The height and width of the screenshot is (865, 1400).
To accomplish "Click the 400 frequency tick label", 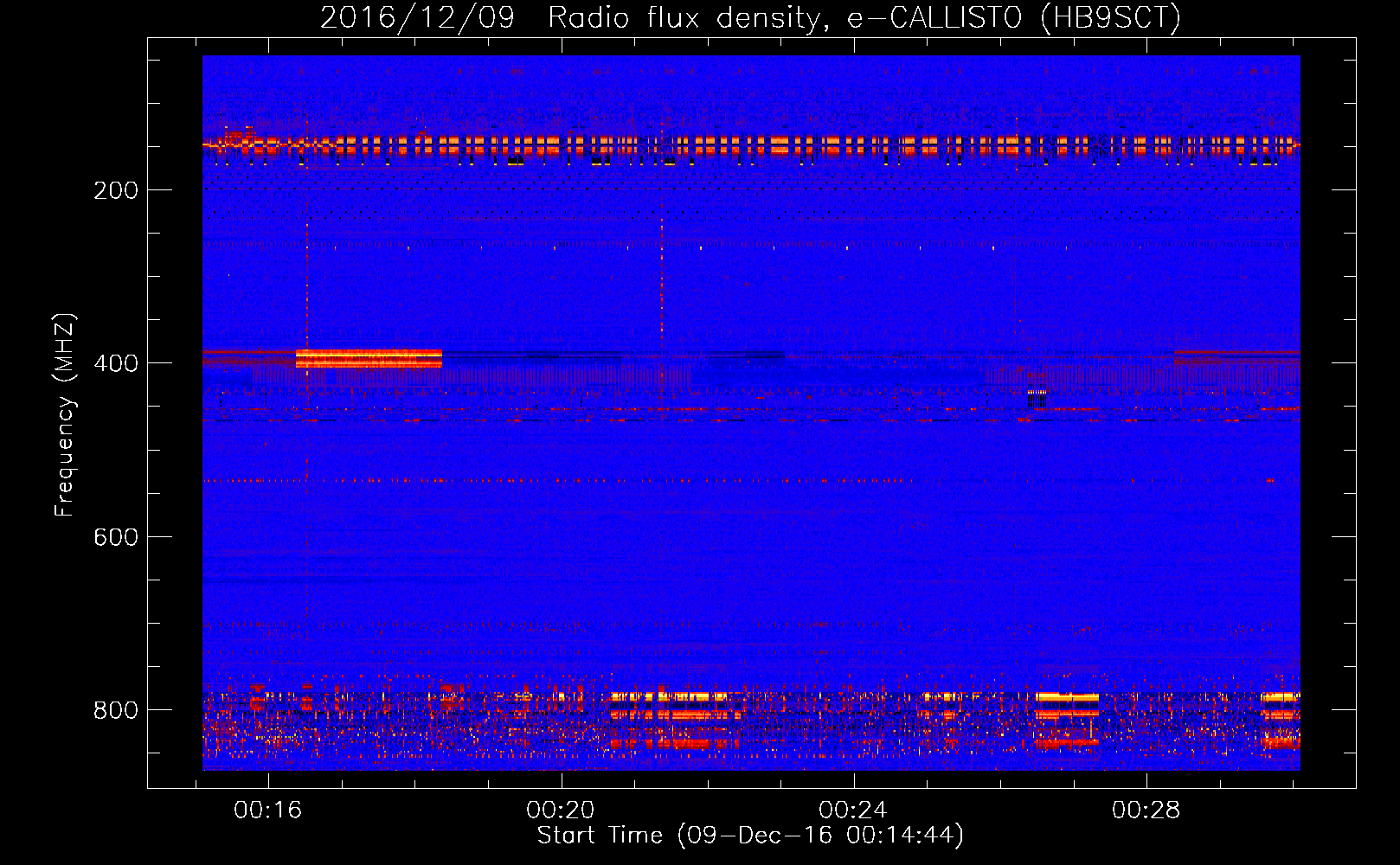I will tap(116, 363).
